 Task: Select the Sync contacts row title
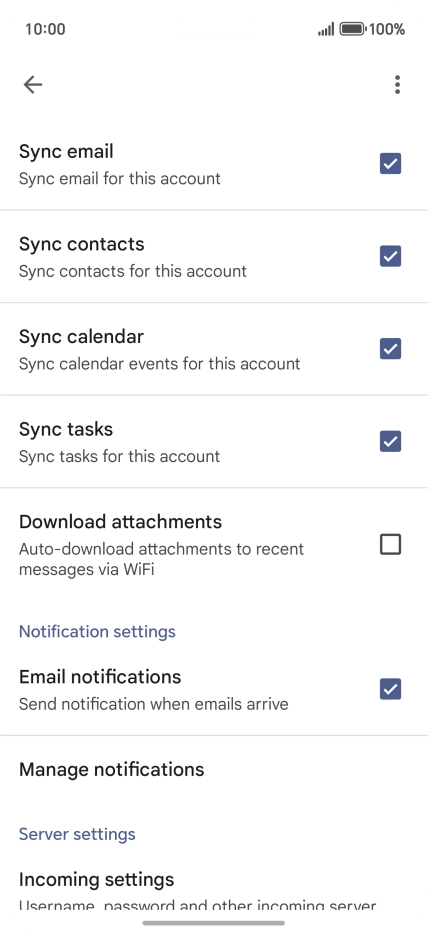point(82,244)
